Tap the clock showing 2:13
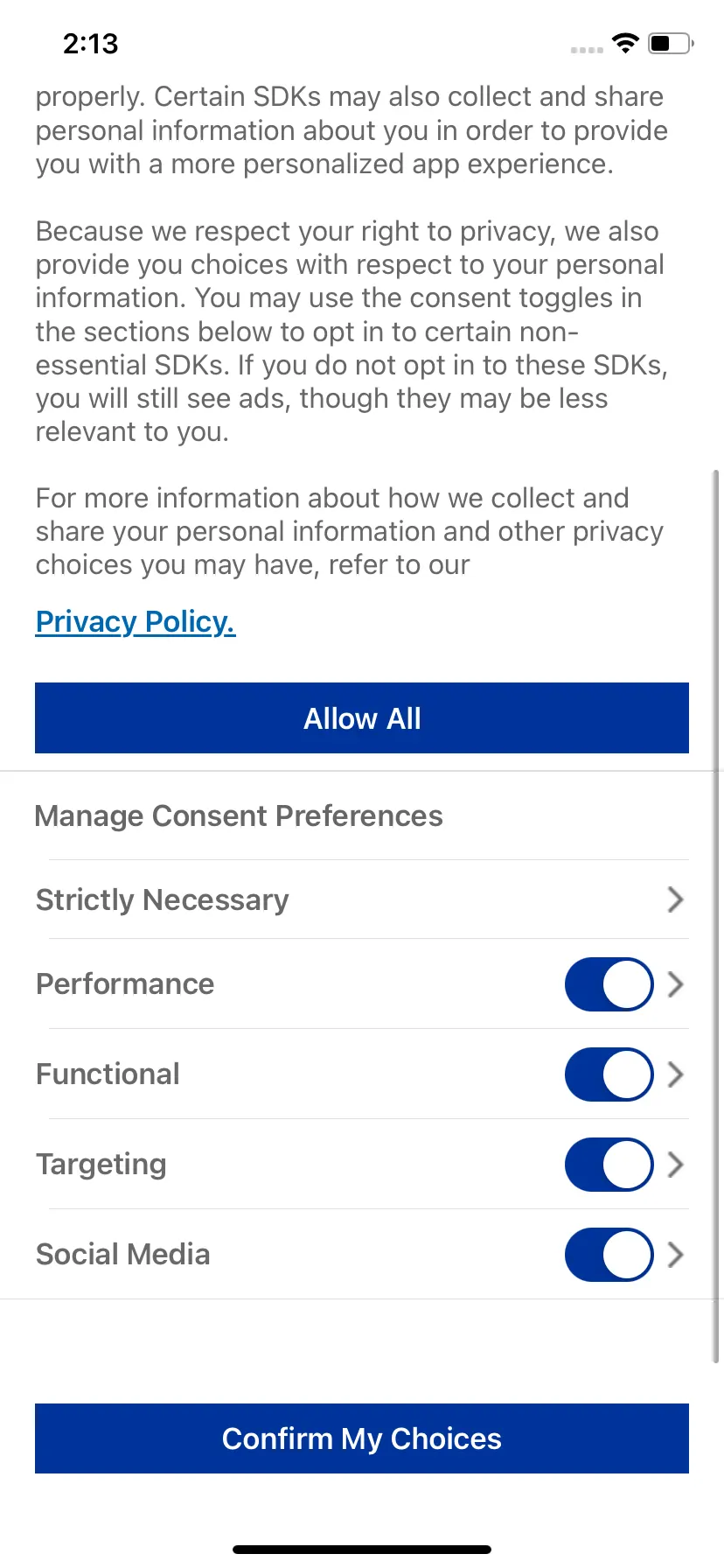Viewport: 724px width, 1568px height. click(90, 43)
